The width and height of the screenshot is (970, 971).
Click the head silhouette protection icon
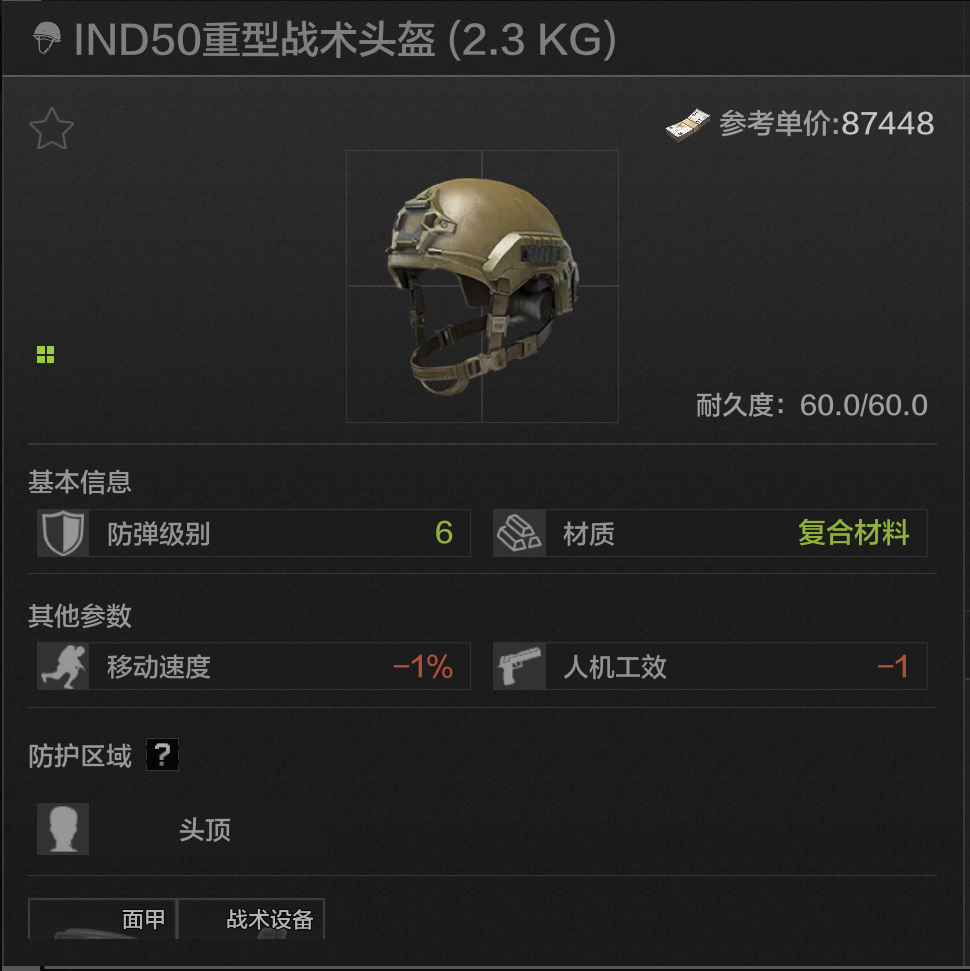pyautogui.click(x=63, y=829)
